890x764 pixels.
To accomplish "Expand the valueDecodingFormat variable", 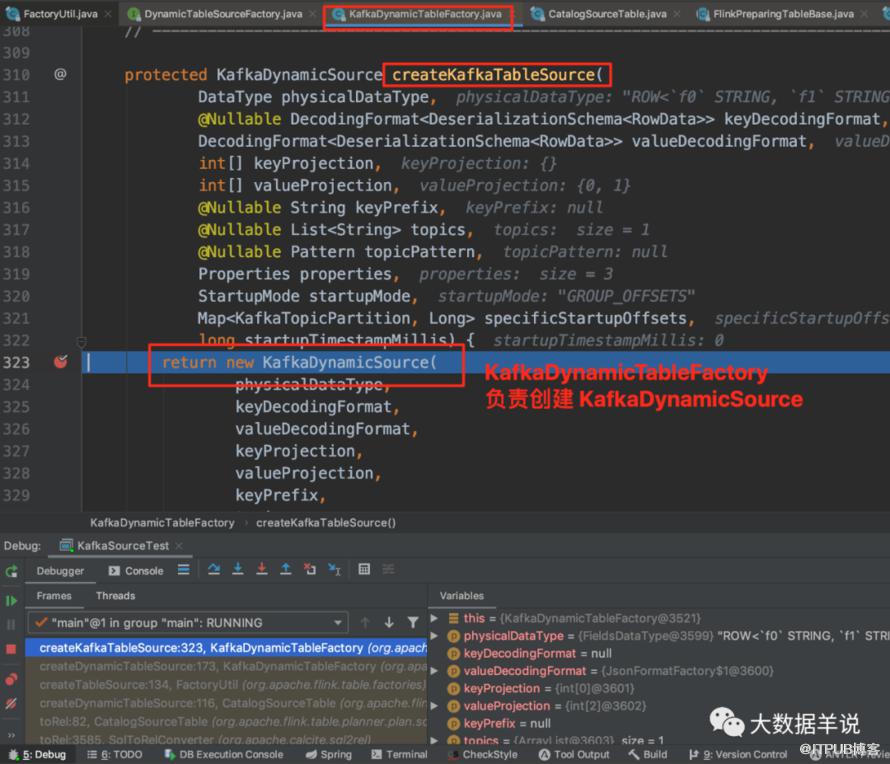I will (435, 671).
